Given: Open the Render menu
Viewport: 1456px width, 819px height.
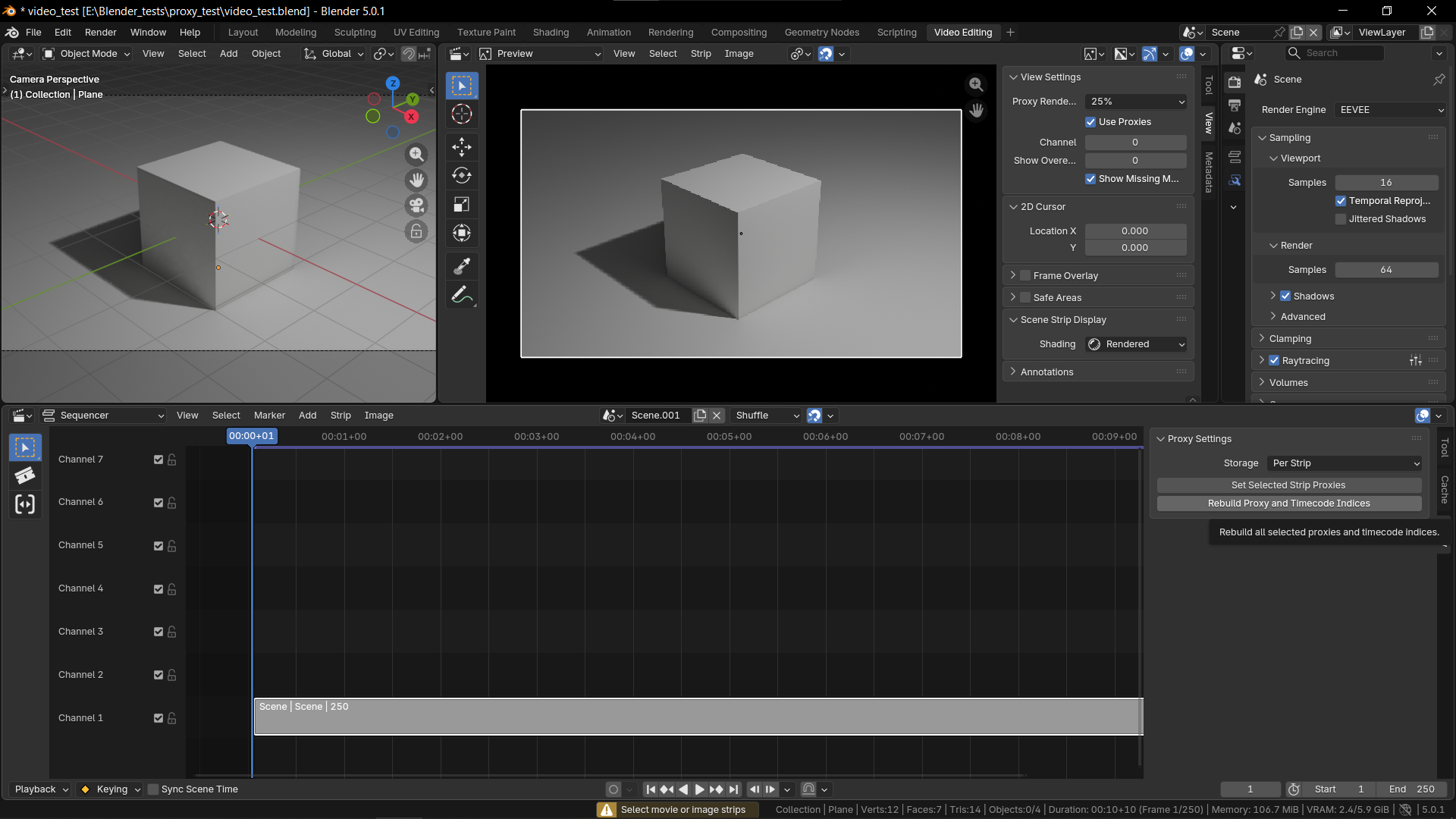Looking at the screenshot, I should pos(101,33).
